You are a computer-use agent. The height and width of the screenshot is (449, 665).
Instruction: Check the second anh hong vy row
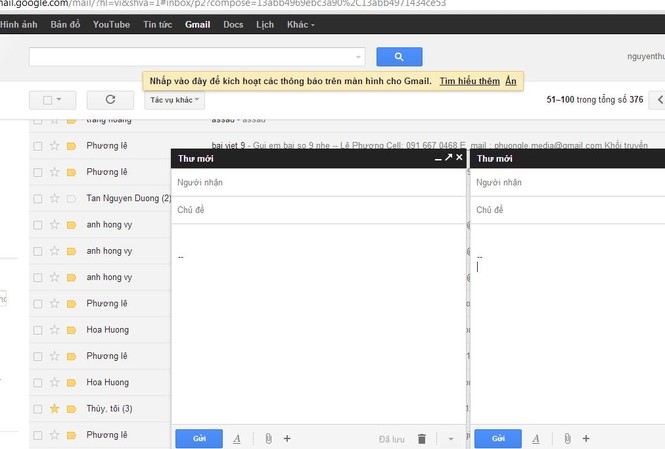(38, 251)
